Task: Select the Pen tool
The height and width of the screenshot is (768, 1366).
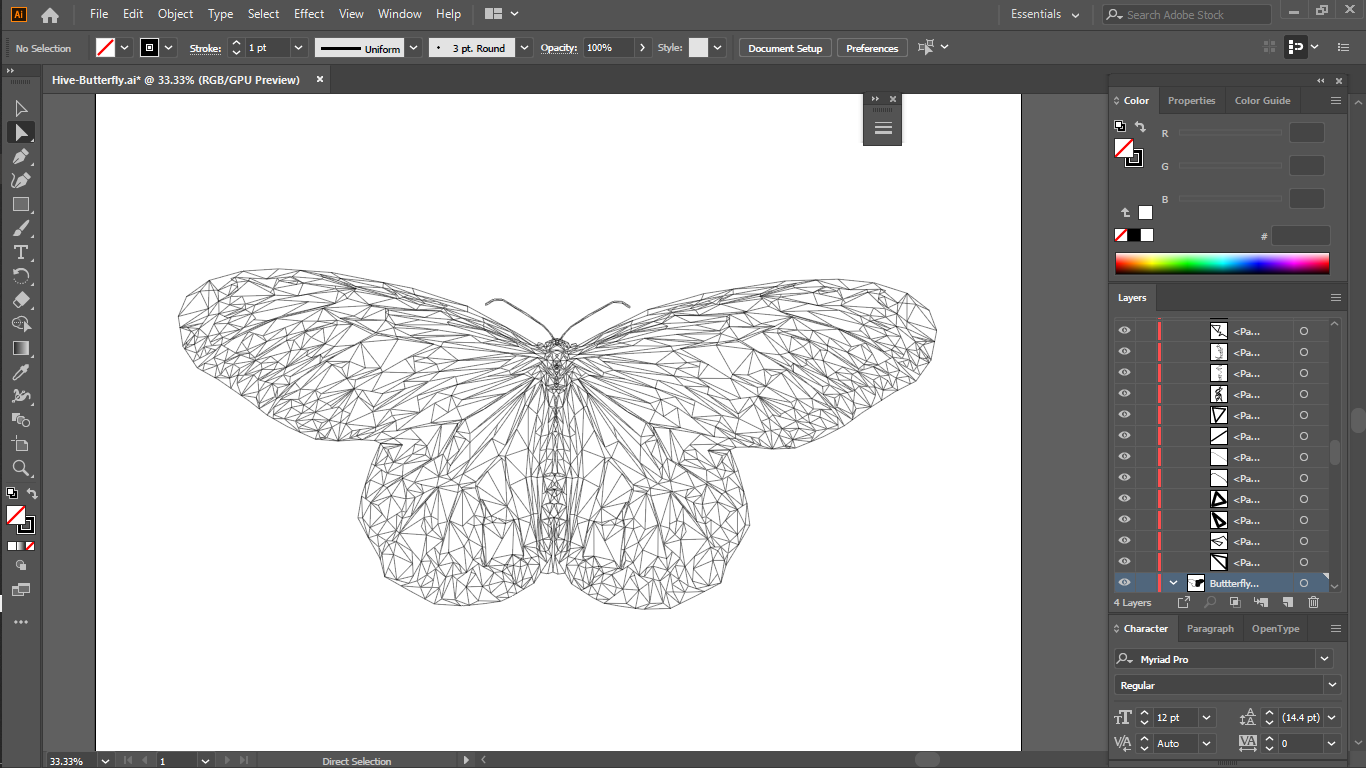Action: pos(21,156)
